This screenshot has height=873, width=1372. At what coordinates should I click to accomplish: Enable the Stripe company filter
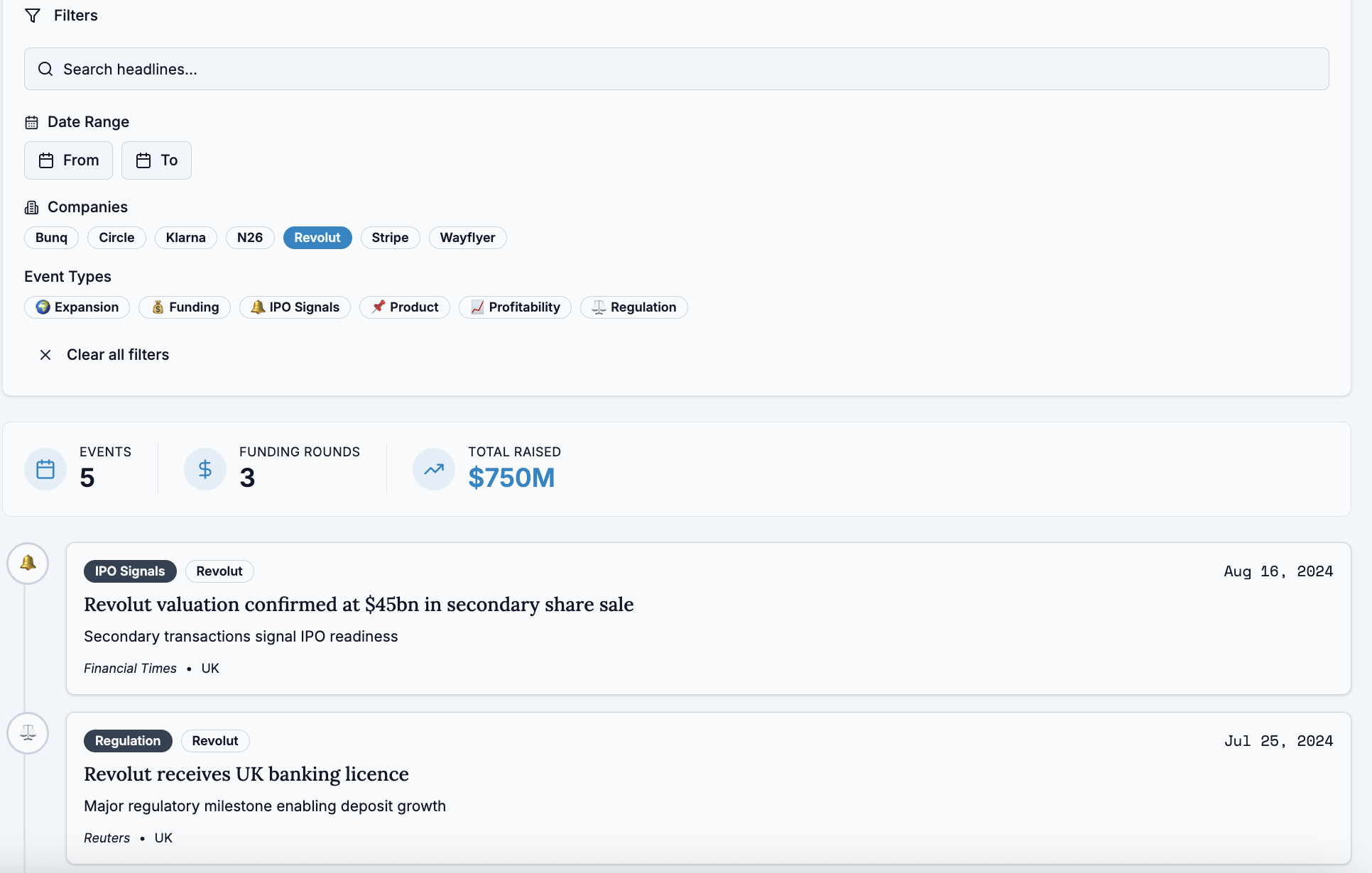click(x=390, y=238)
